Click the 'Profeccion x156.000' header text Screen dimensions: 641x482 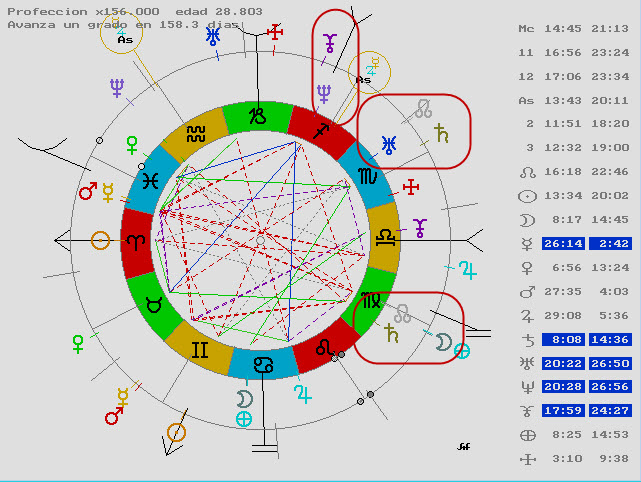[x=70, y=9]
